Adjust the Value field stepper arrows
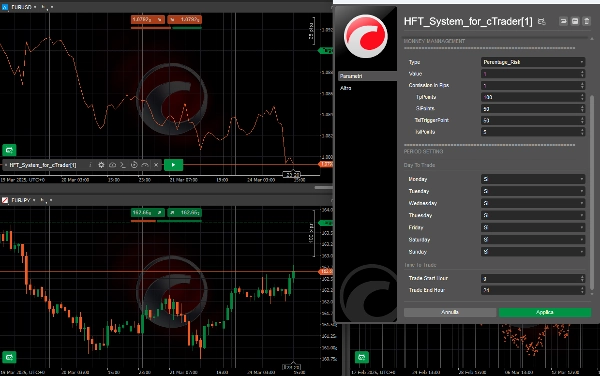Image resolution: width=600 pixels, height=376 pixels. [x=582, y=74]
